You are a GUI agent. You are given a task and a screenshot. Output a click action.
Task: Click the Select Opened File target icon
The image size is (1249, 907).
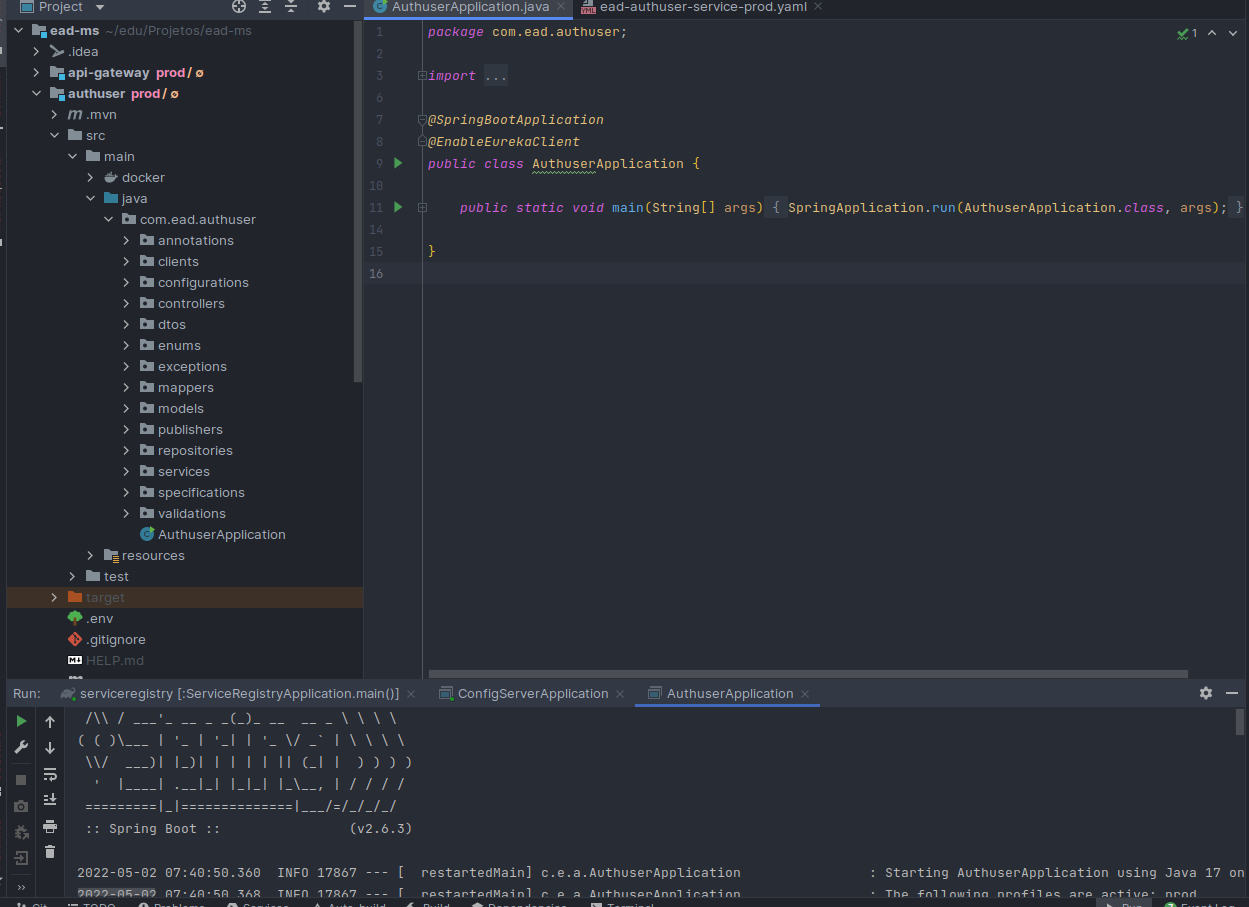coord(239,7)
